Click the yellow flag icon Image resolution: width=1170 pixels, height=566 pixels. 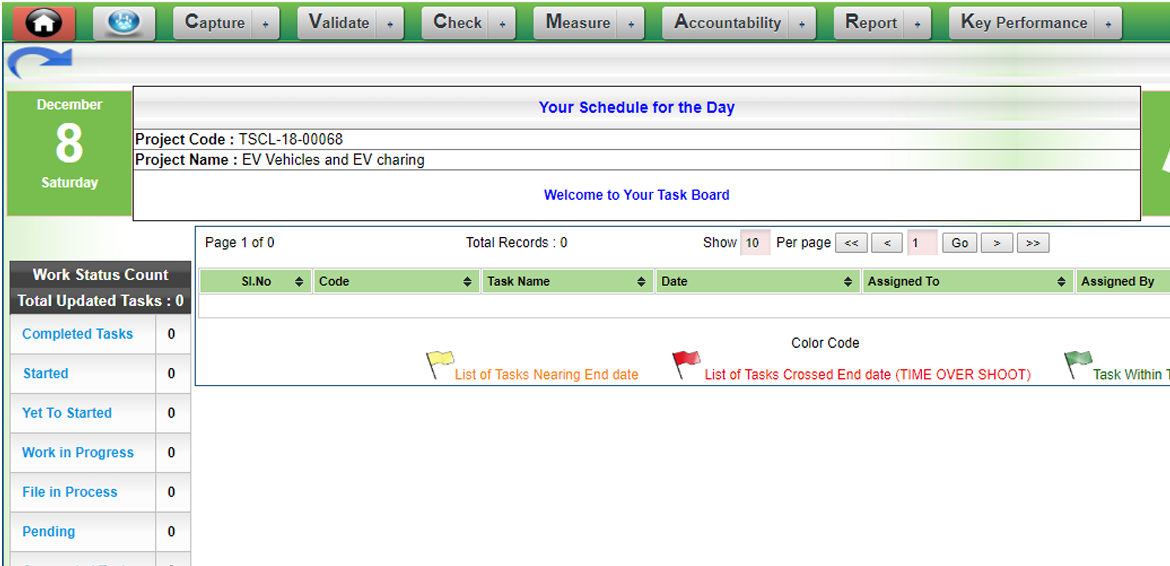pos(440,364)
